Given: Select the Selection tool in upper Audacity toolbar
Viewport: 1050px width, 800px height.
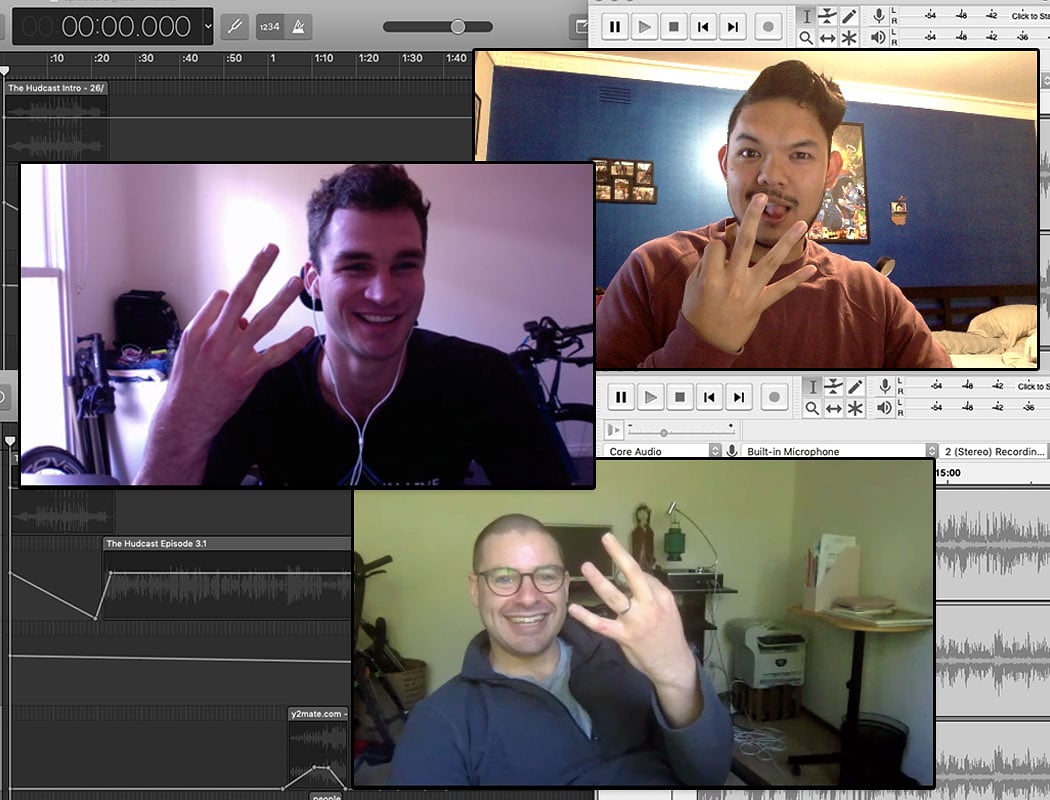Looking at the screenshot, I should (806, 16).
